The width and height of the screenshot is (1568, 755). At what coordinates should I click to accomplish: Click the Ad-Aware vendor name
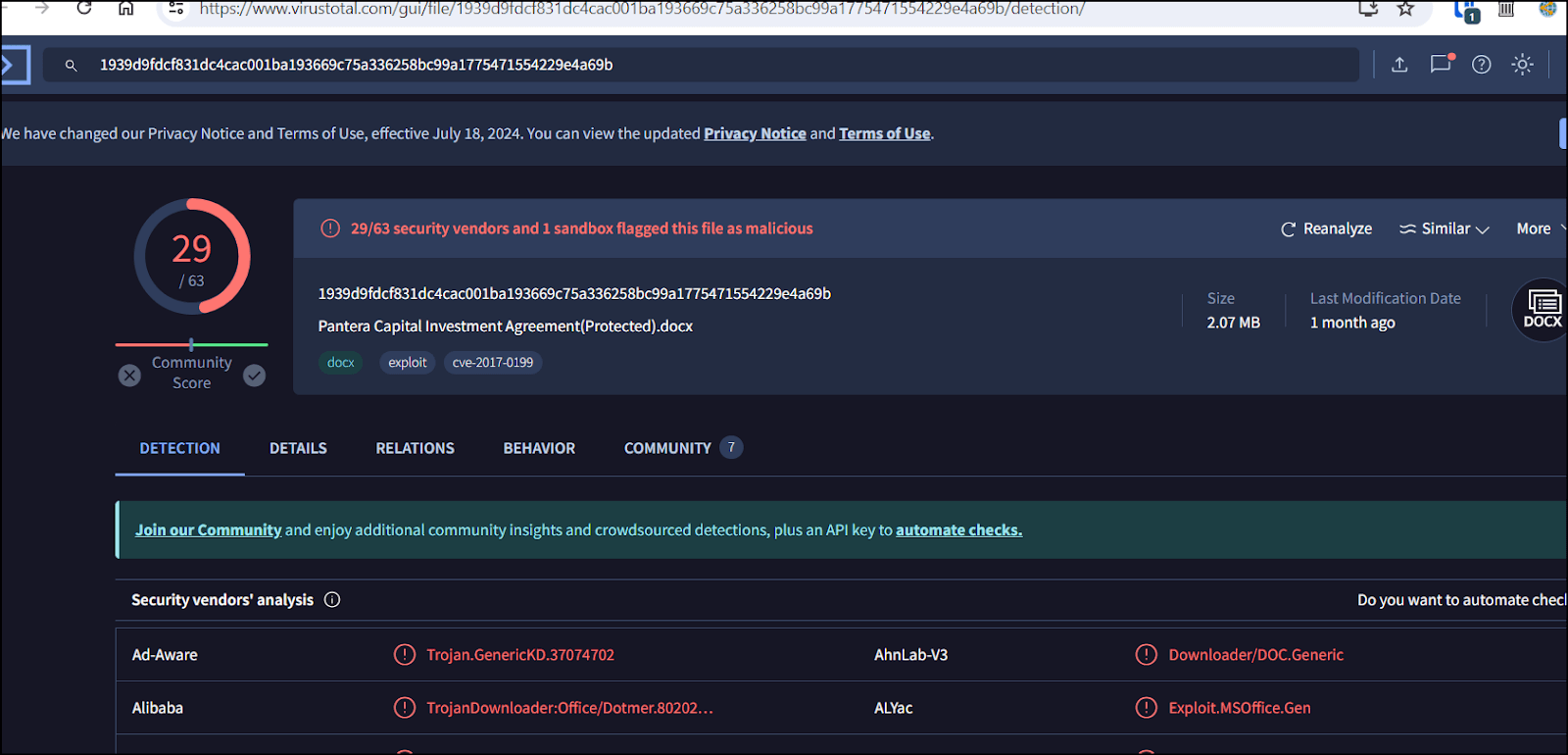(x=165, y=655)
